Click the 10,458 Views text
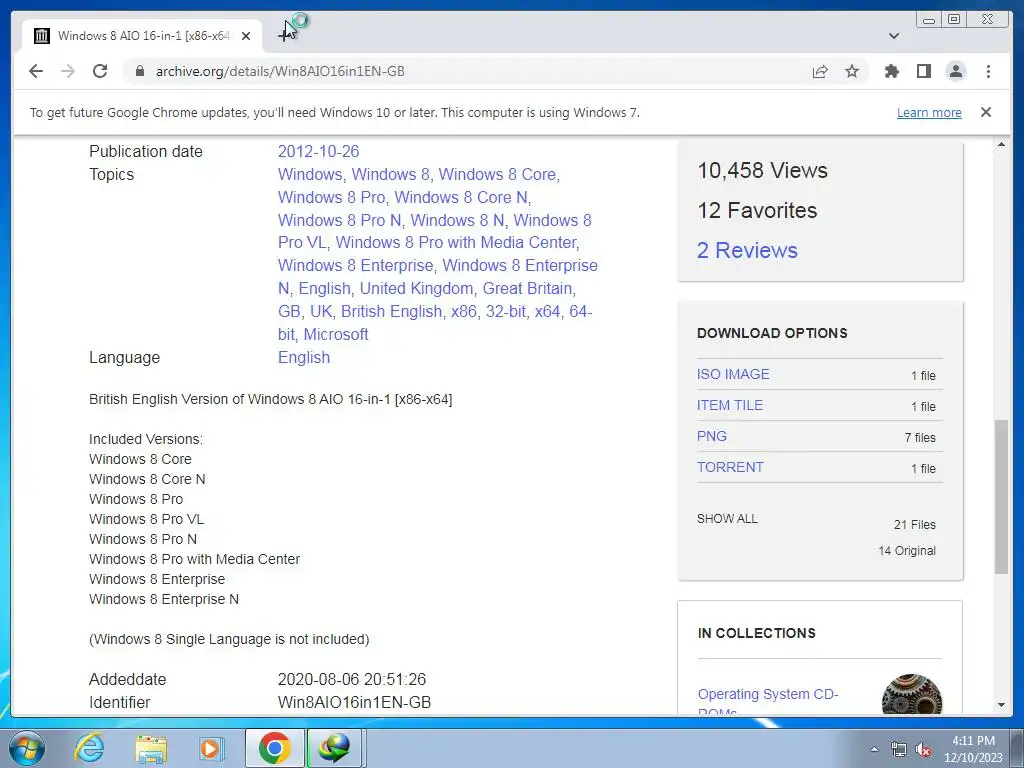1024x768 pixels. pyautogui.click(x=762, y=170)
